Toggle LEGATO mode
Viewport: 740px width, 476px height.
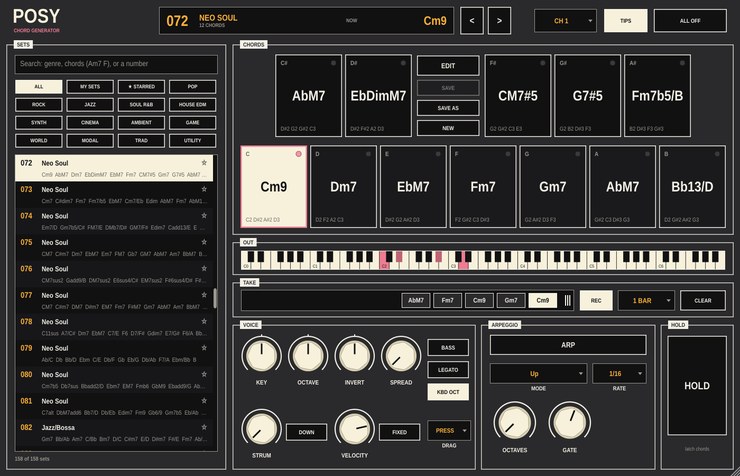448,370
